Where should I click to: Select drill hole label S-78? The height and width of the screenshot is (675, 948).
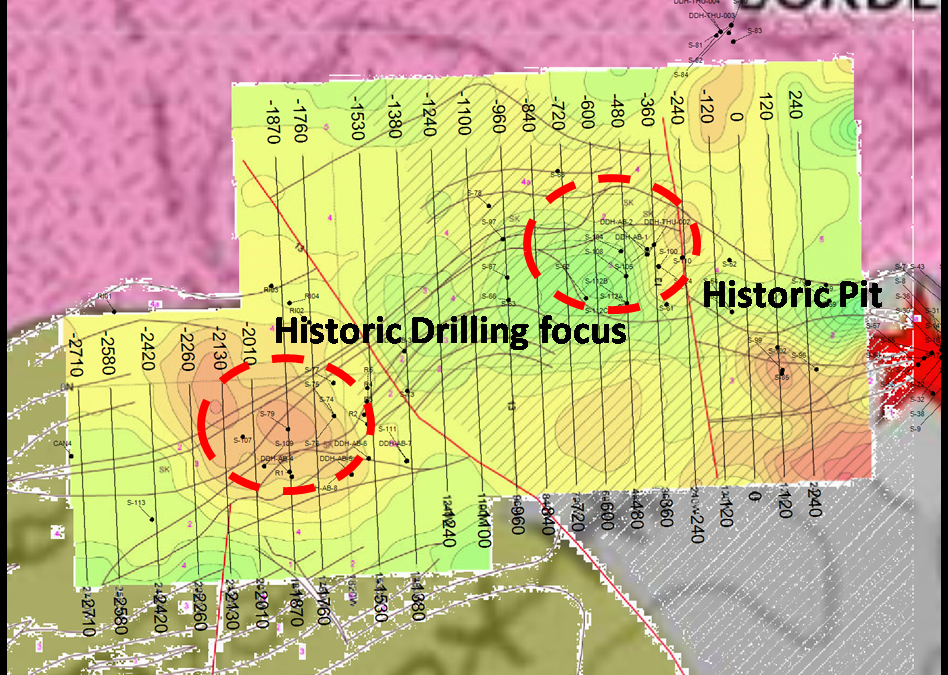click(475, 194)
